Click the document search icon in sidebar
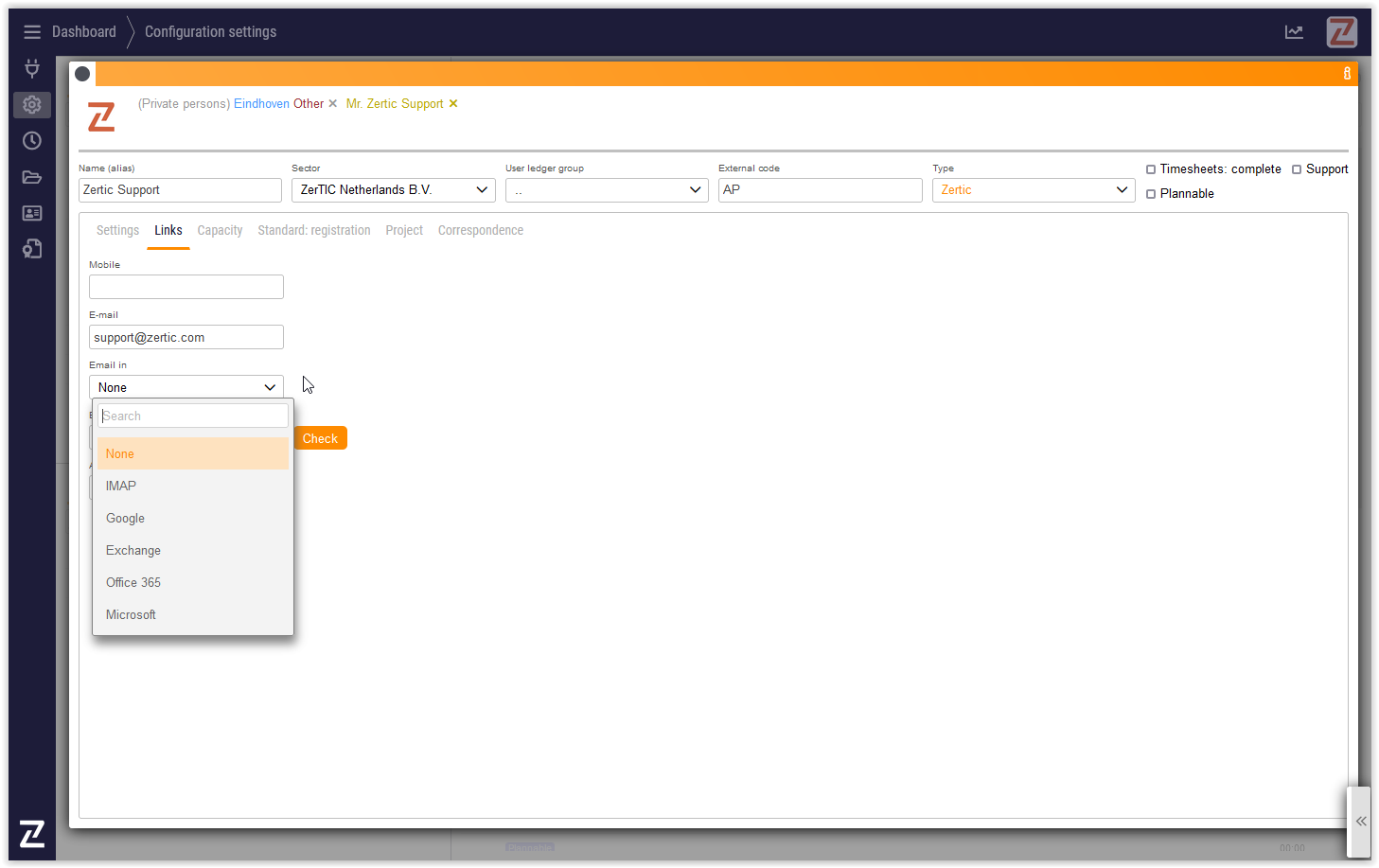Image resolution: width=1379 pixels, height=868 pixels. coord(32,249)
